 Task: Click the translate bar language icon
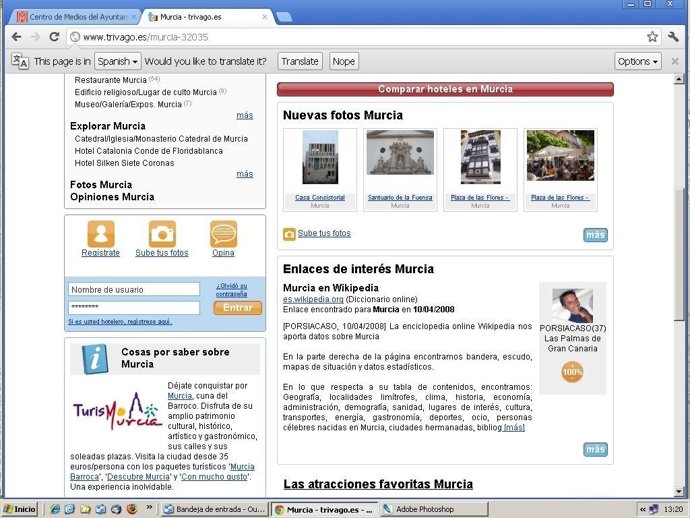point(19,61)
